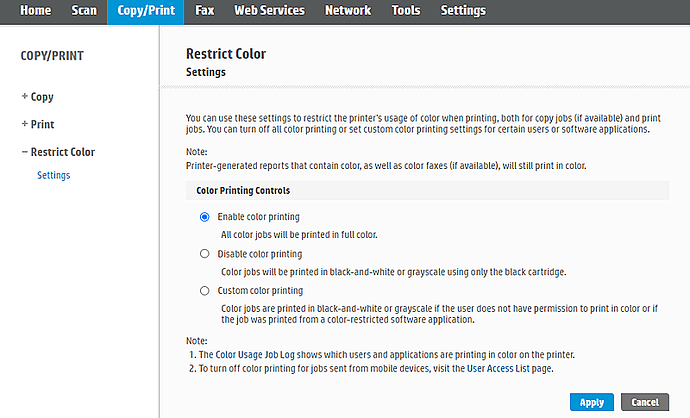This screenshot has width=690, height=418.
Task: Select Custom color printing radio button
Action: (205, 291)
